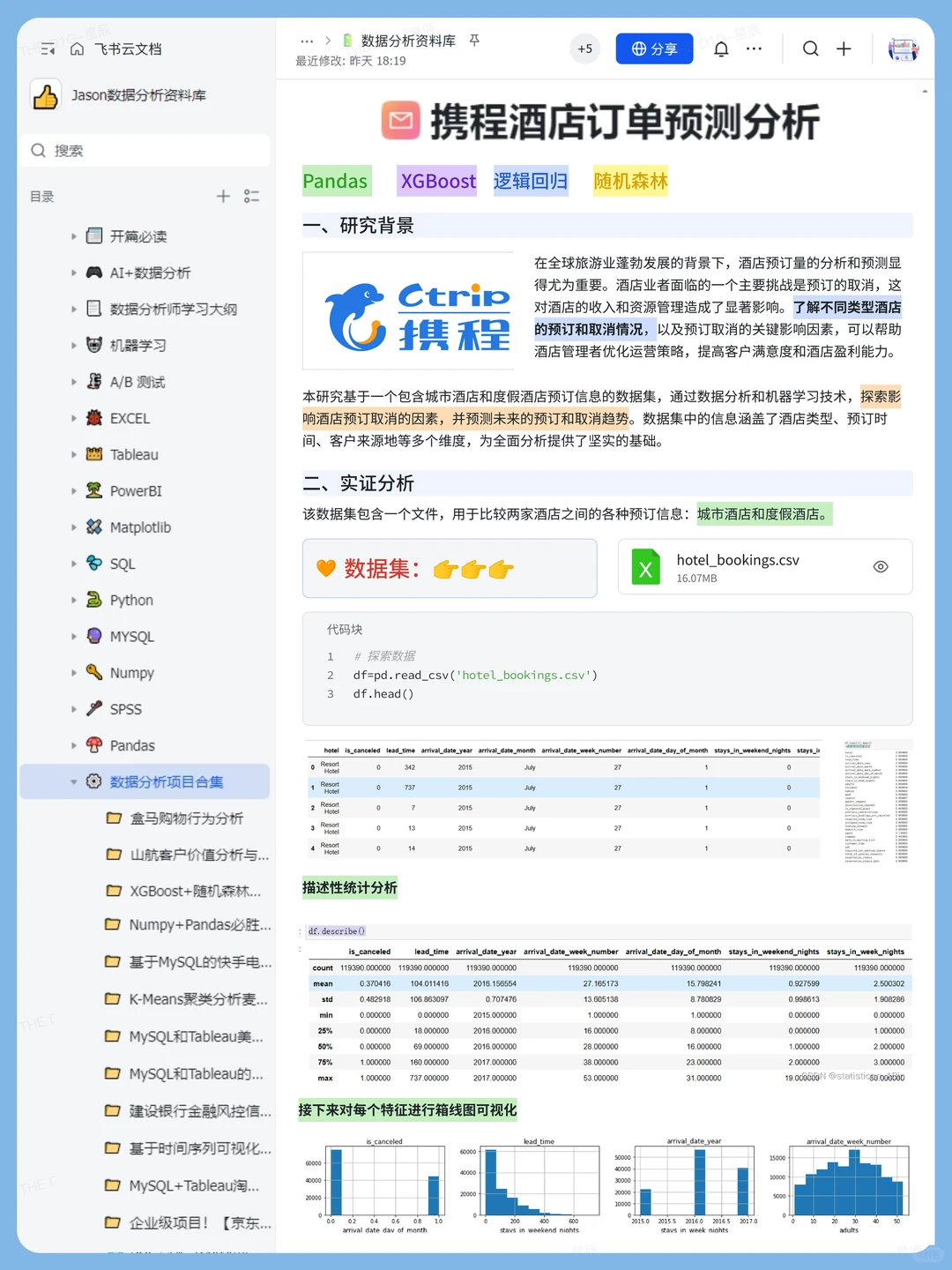Pin the document with the pin icon
The image size is (952, 1270).
[474, 41]
